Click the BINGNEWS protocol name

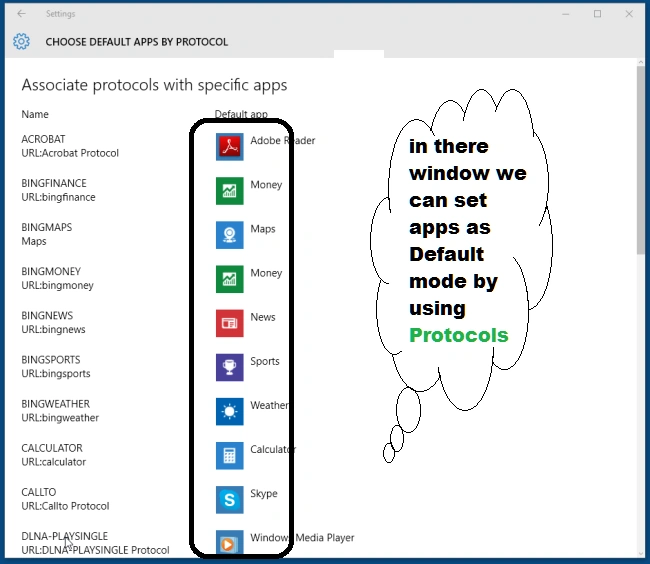click(x=47, y=316)
